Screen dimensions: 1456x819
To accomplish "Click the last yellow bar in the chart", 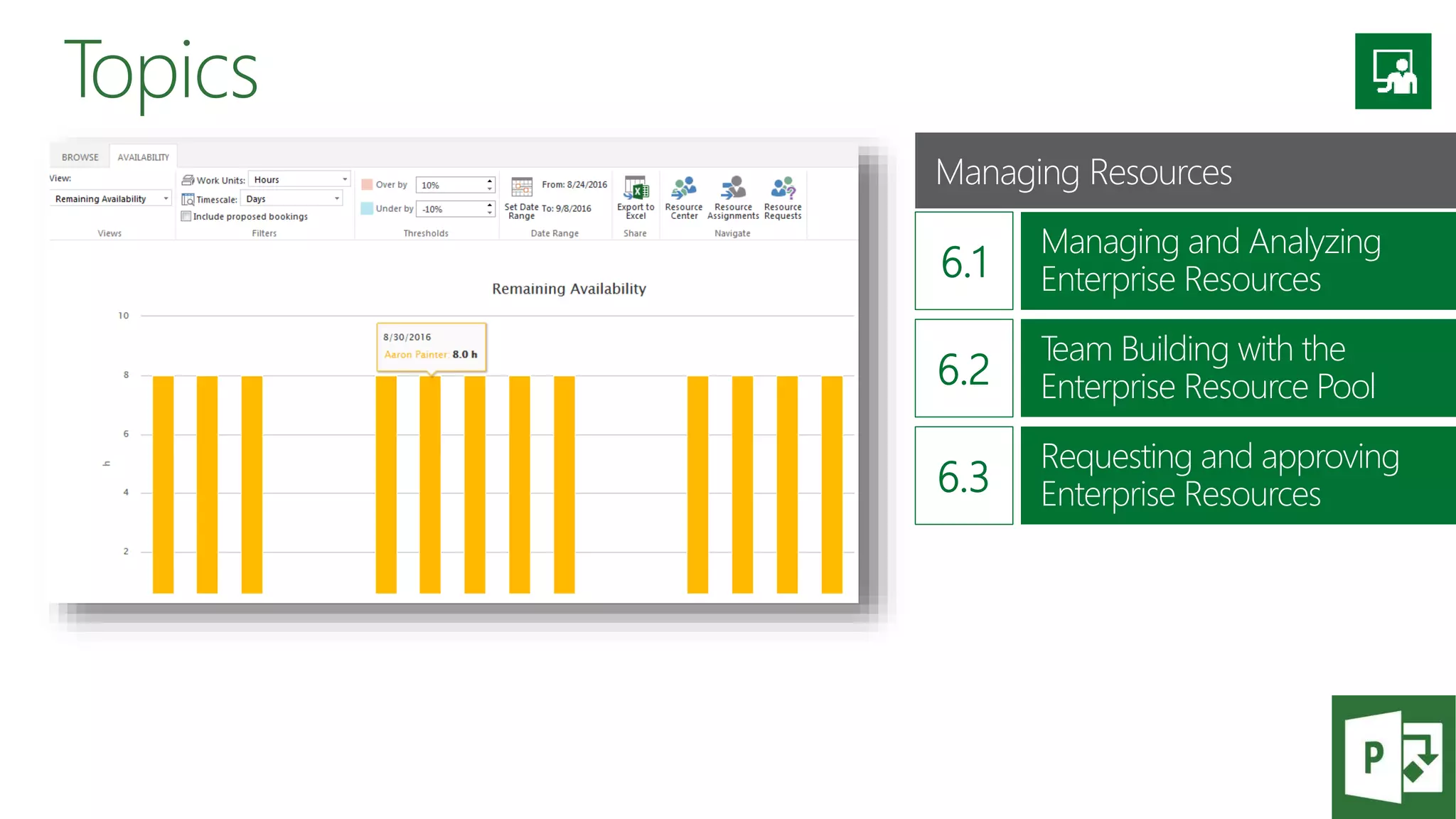I will pos(832,485).
